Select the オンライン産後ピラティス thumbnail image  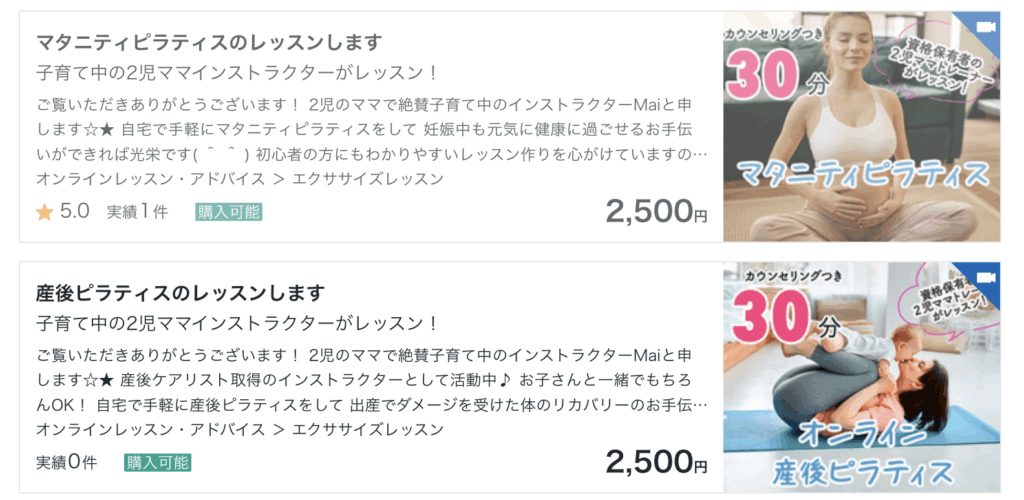click(860, 377)
